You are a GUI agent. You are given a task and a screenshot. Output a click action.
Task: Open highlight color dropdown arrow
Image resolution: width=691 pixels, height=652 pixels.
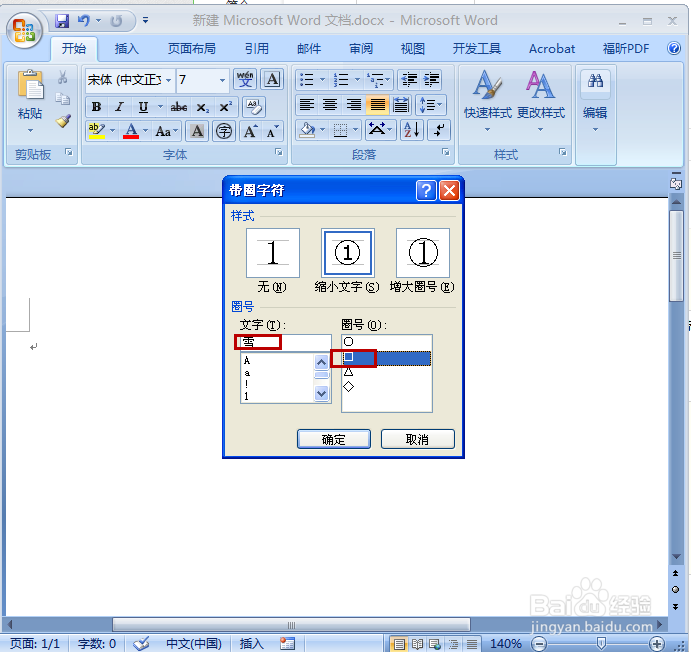tap(112, 131)
